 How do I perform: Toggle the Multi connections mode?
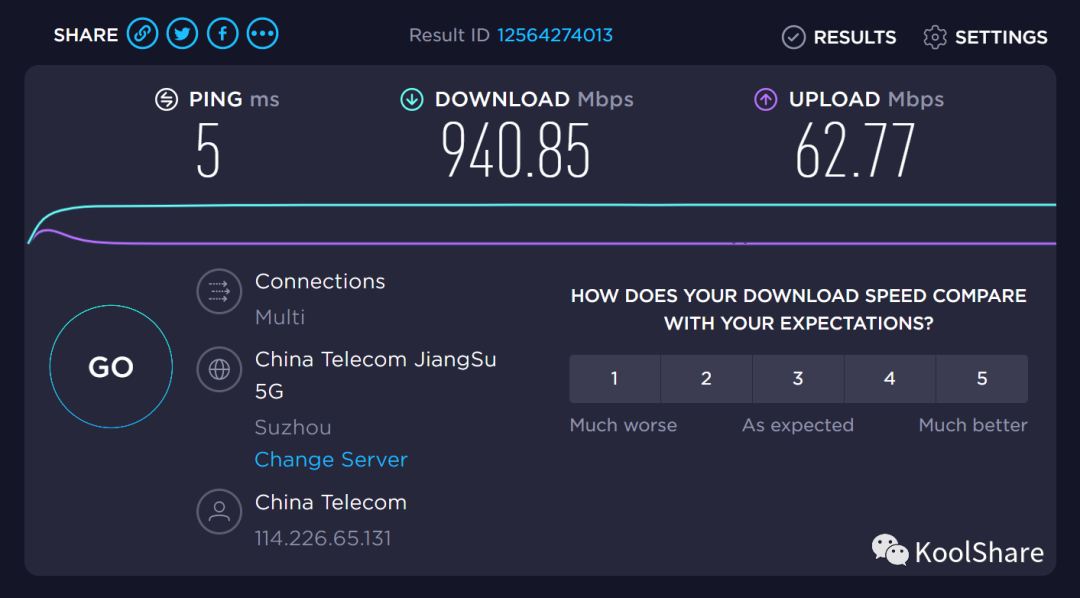(x=280, y=317)
